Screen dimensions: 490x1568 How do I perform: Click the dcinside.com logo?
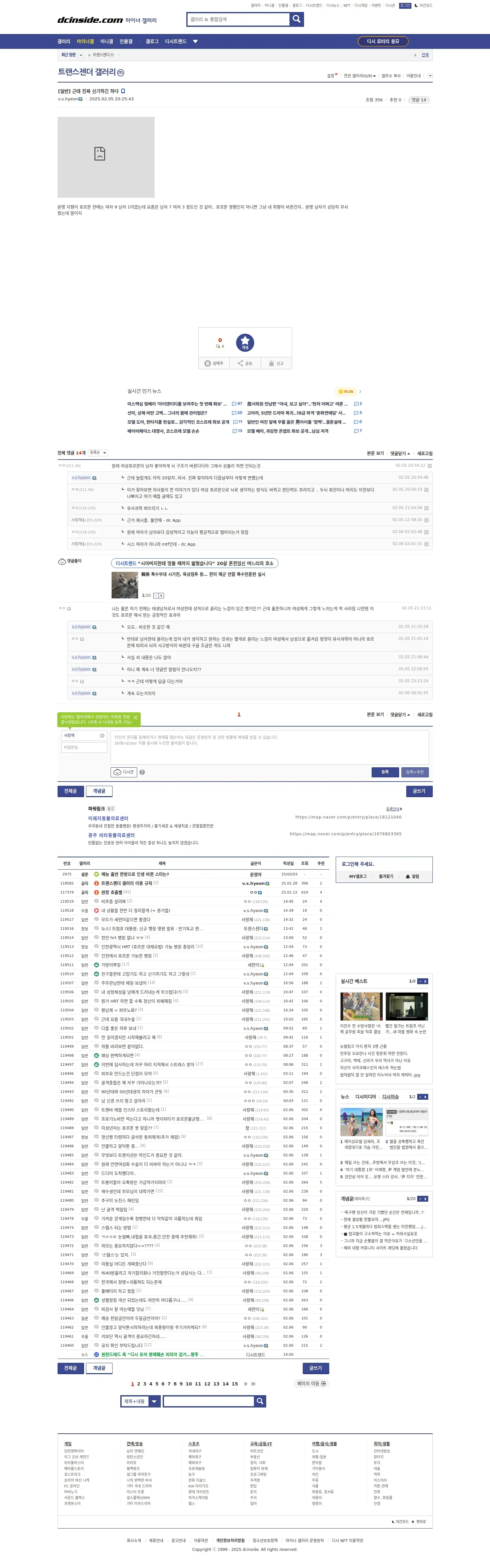point(90,20)
